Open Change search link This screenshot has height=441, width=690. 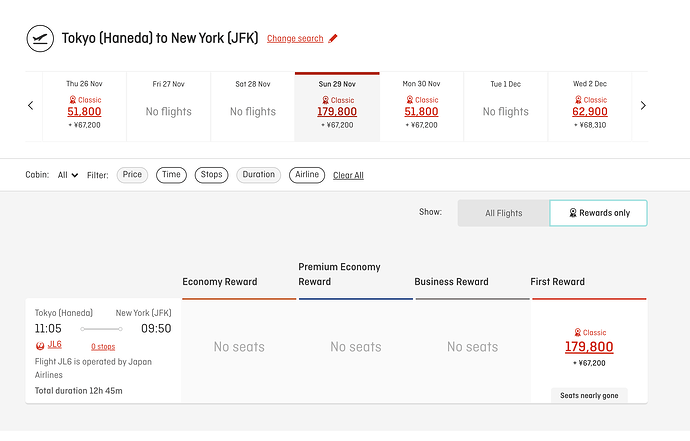coord(295,38)
